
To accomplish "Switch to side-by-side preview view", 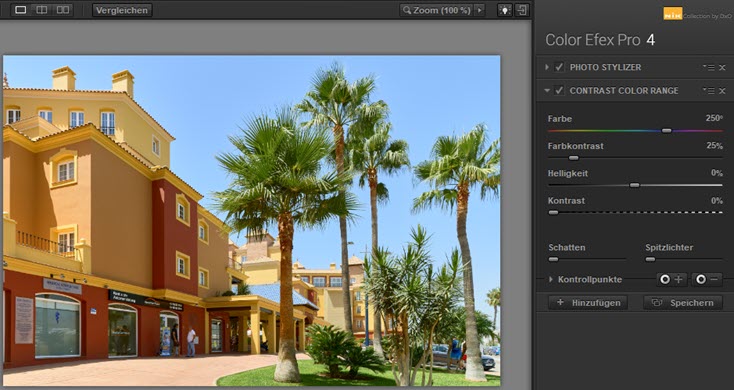I will tap(63, 10).
